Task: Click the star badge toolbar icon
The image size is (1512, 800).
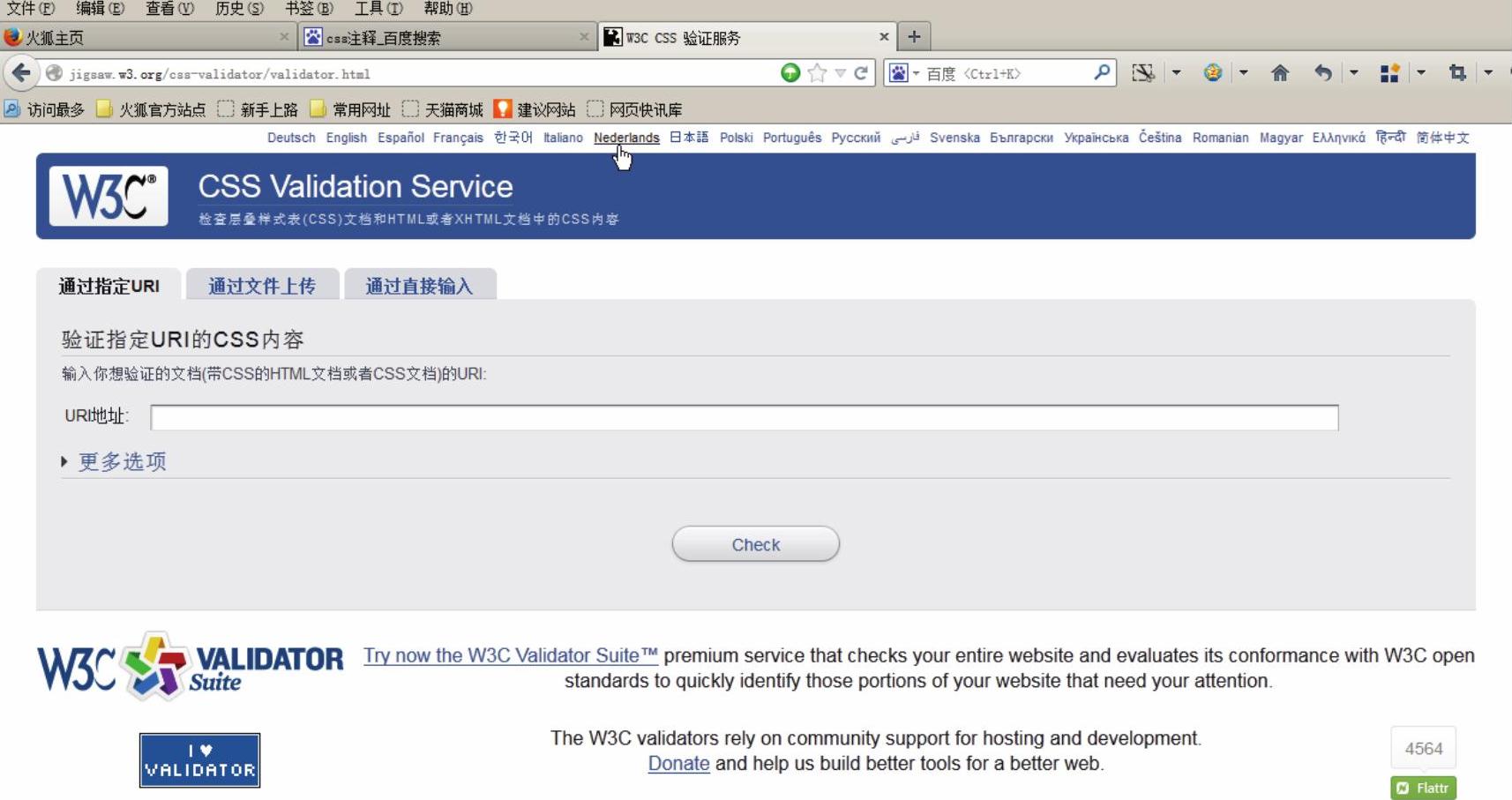Action: 1213,72
